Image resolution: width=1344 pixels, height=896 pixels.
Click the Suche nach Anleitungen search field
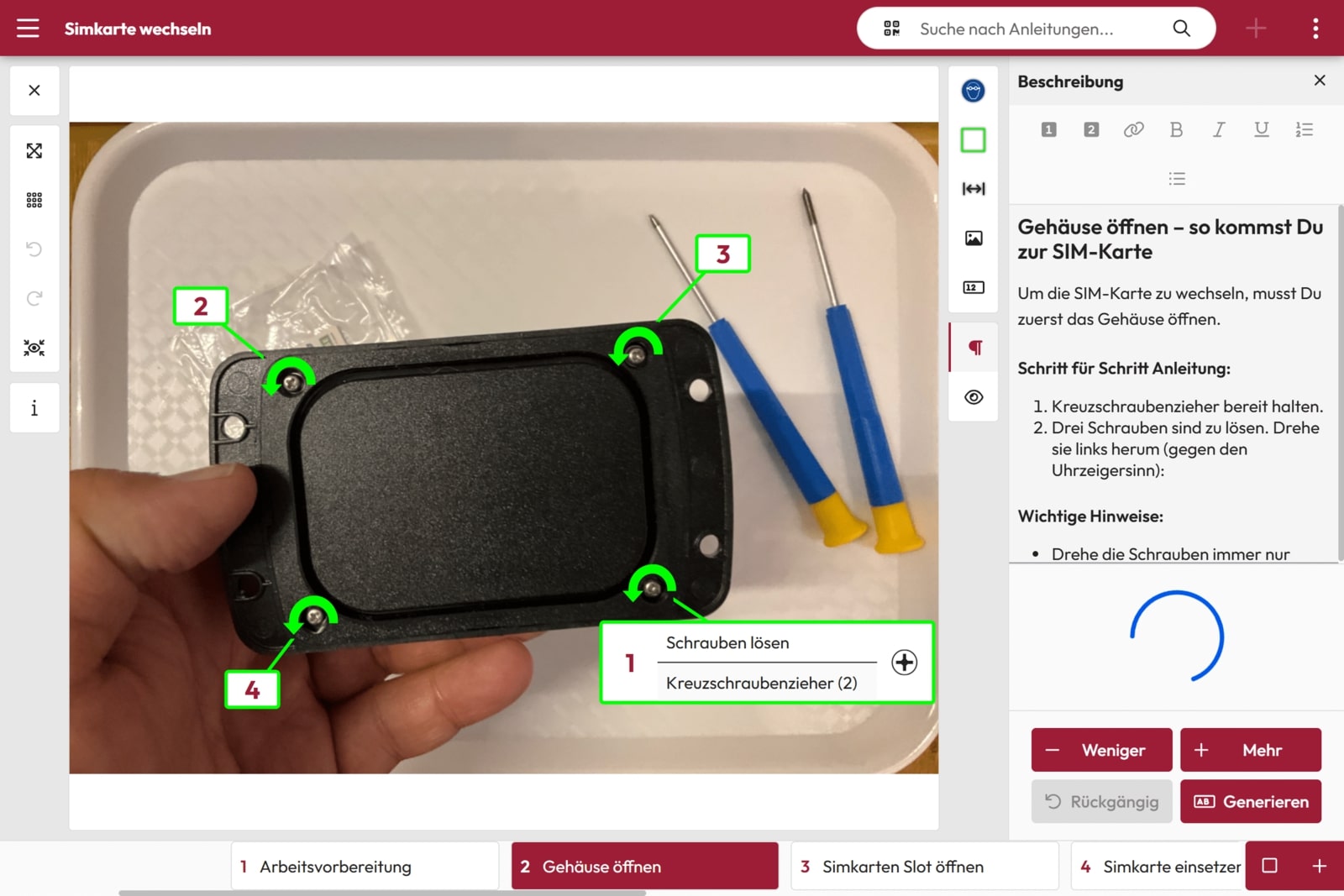point(1033,29)
